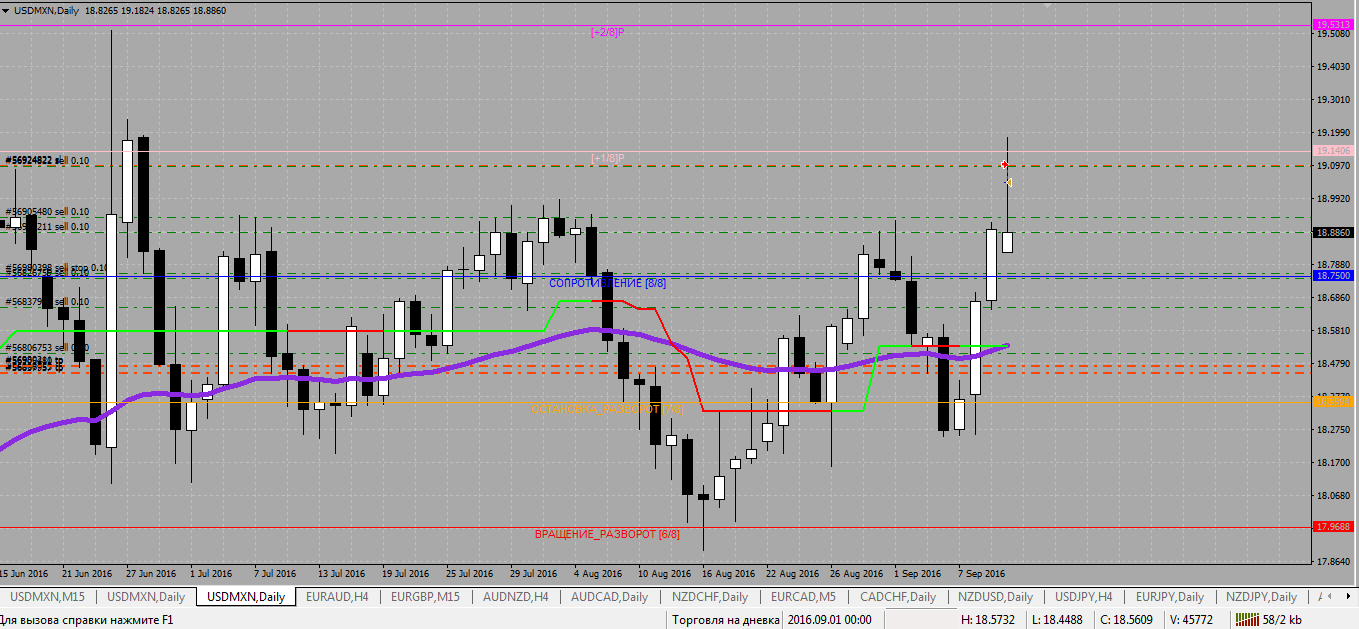The height and width of the screenshot is (629, 1359).
Task: Switch to the EURJPY,Daily tab
Action: click(x=1170, y=597)
